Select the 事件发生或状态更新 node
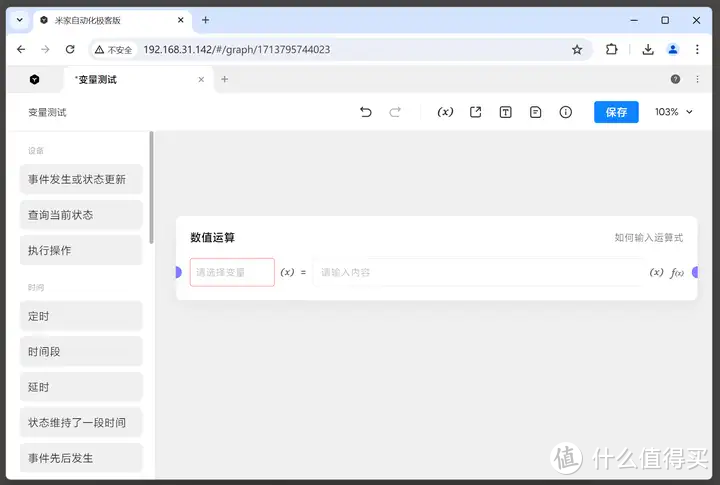 [x=81, y=179]
